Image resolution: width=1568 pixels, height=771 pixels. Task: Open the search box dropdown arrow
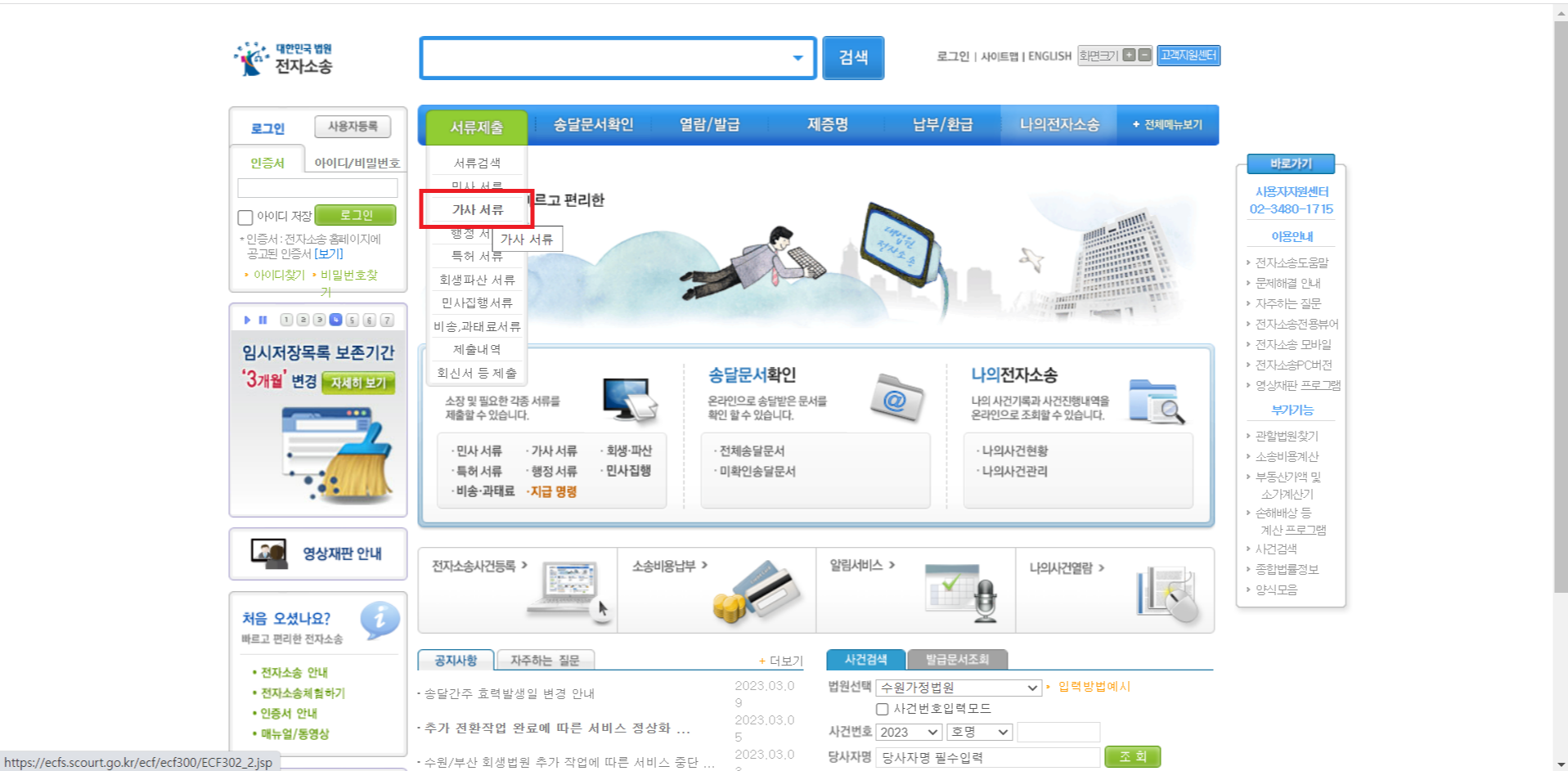[x=797, y=58]
